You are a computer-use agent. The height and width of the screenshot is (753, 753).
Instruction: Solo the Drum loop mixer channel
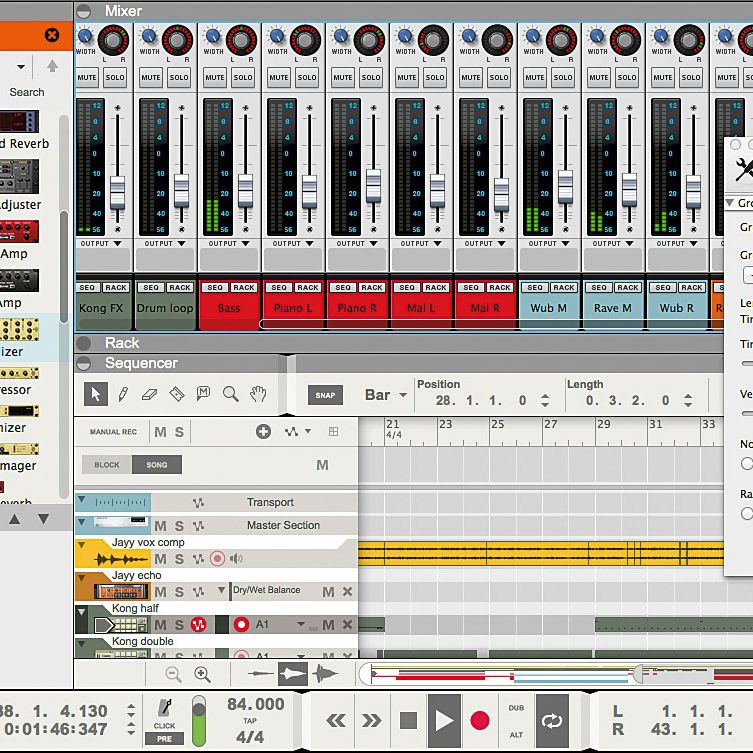point(179,77)
